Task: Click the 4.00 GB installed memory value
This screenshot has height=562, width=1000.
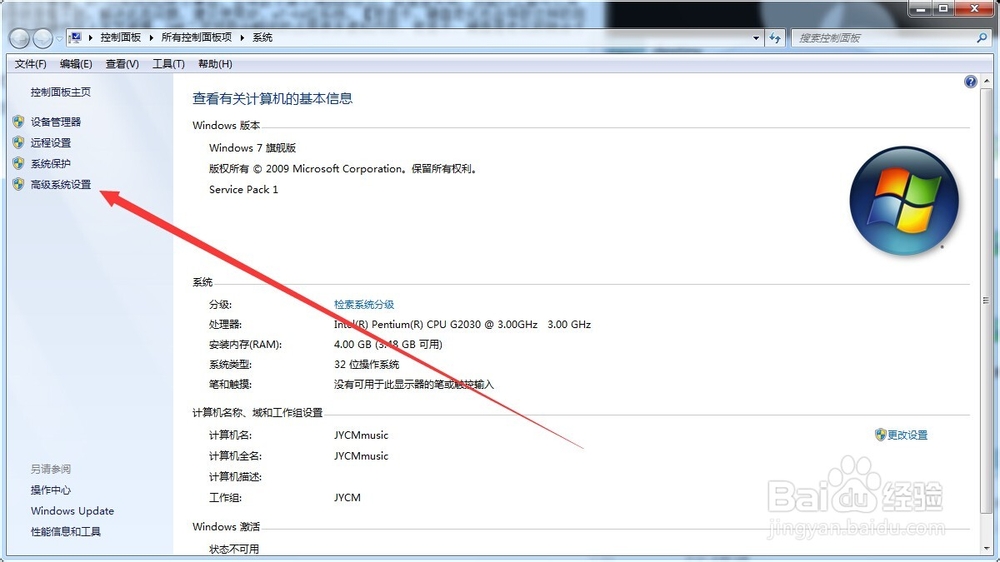Action: [388, 344]
